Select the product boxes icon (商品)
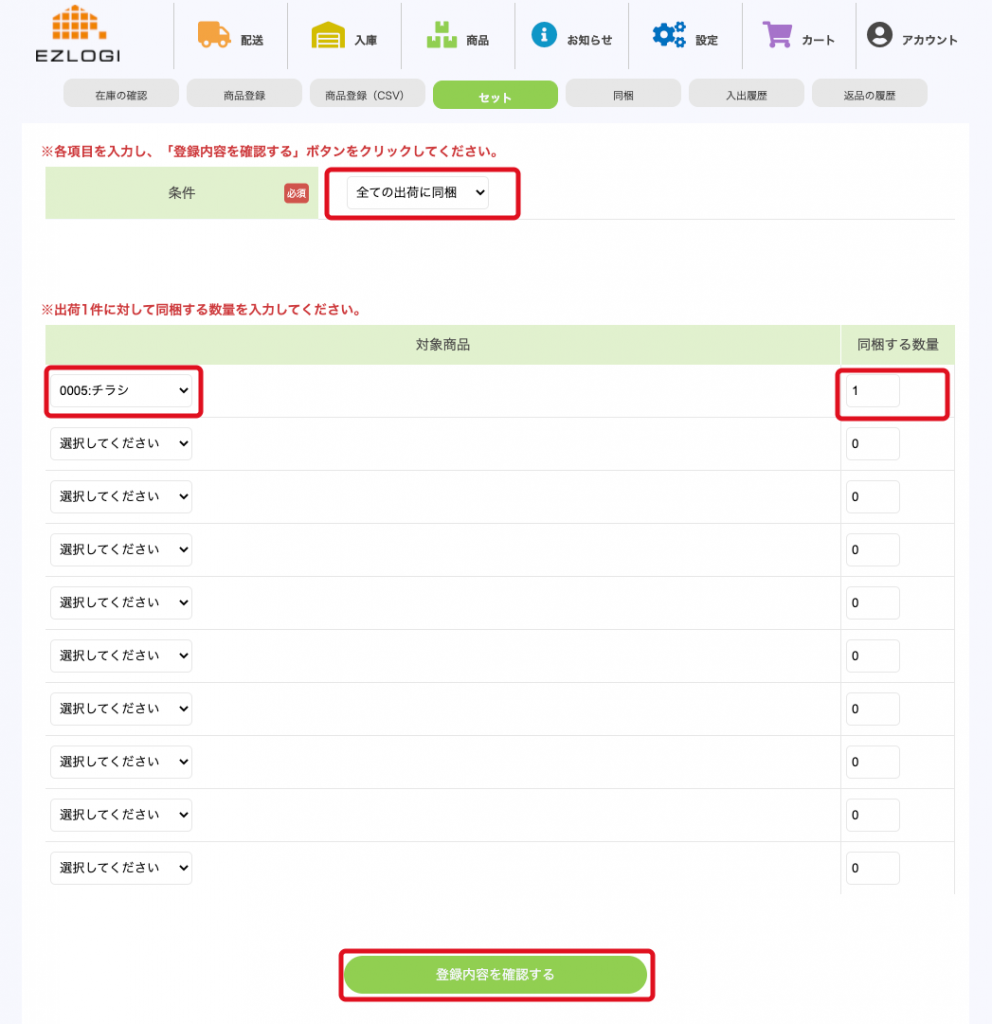992x1024 pixels. 441,36
